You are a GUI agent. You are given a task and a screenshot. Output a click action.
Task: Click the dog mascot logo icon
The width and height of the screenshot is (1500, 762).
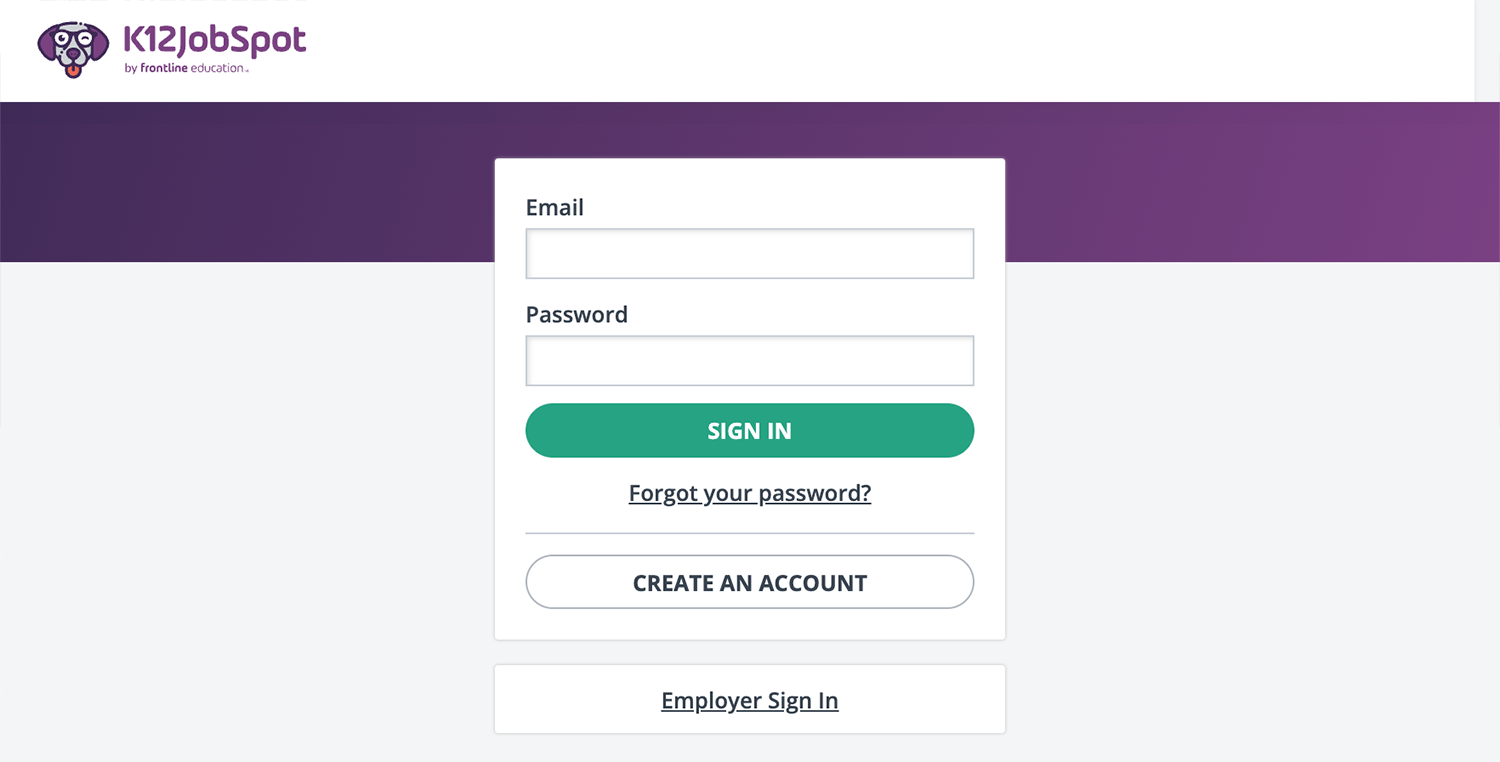[73, 50]
